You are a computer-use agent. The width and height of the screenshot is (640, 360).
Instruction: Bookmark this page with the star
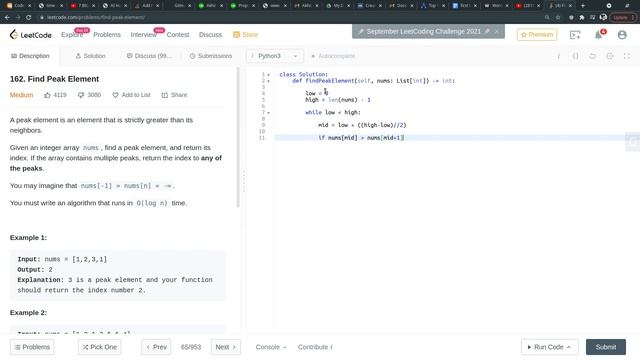click(x=558, y=18)
